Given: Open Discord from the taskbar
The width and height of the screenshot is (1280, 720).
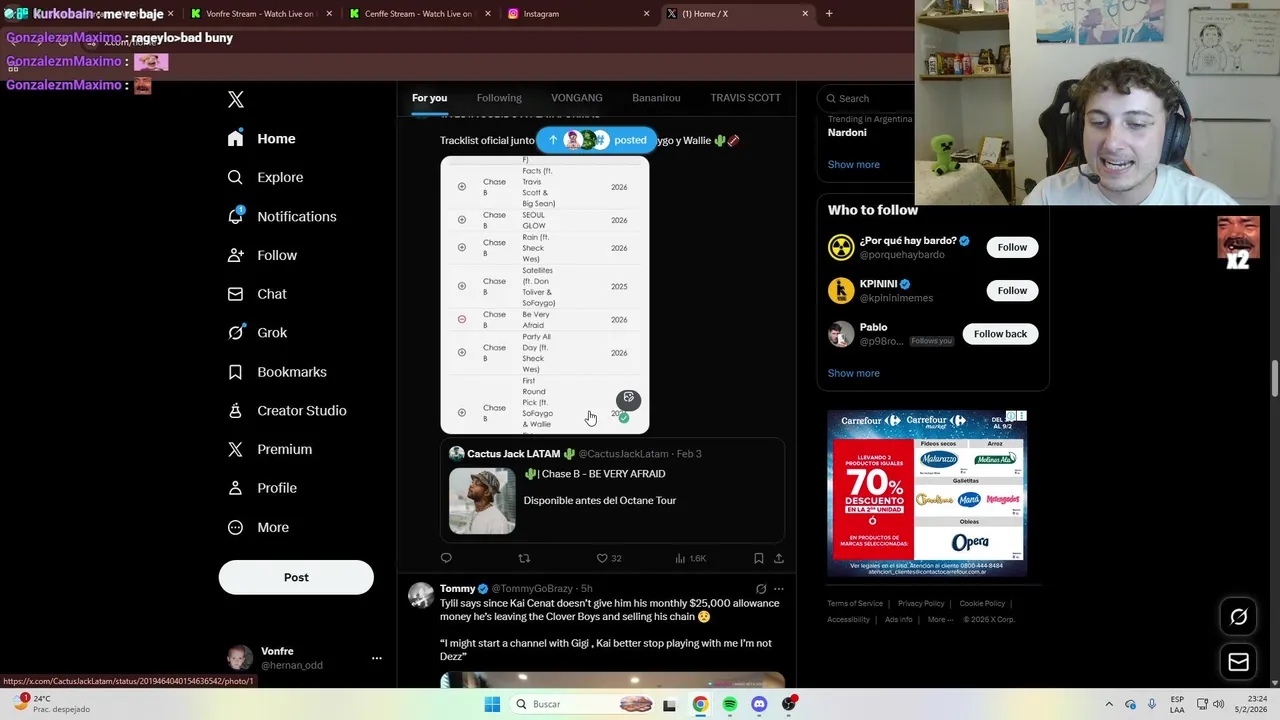Looking at the screenshot, I should [x=759, y=704].
